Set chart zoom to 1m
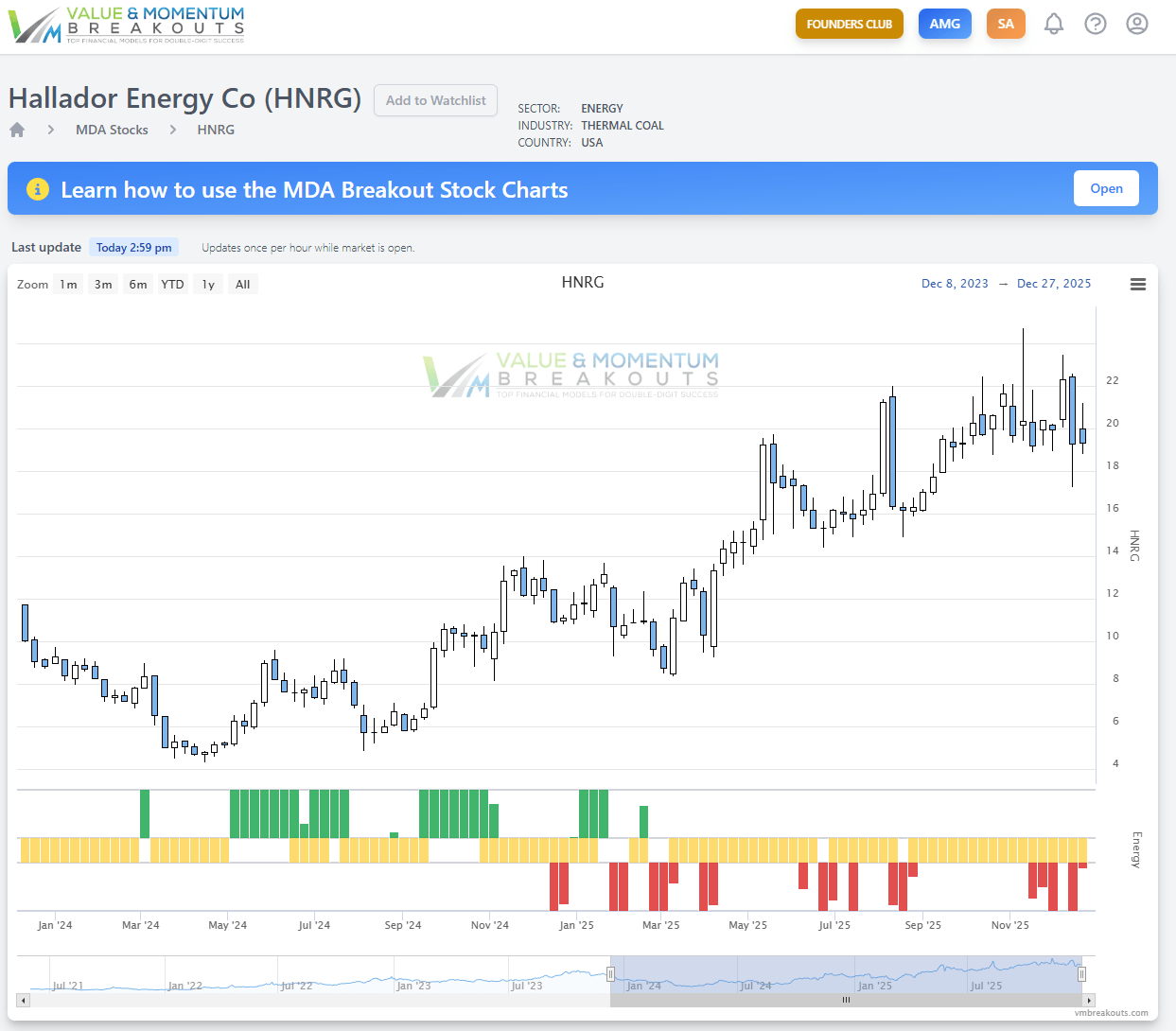The width and height of the screenshot is (1176, 1031). tap(68, 284)
